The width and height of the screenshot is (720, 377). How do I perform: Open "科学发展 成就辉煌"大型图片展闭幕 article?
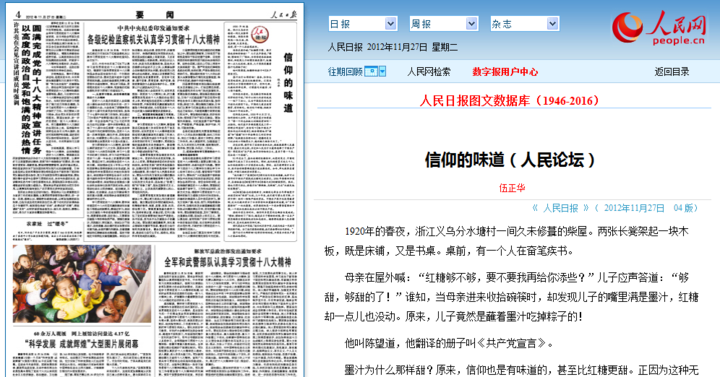81,344
